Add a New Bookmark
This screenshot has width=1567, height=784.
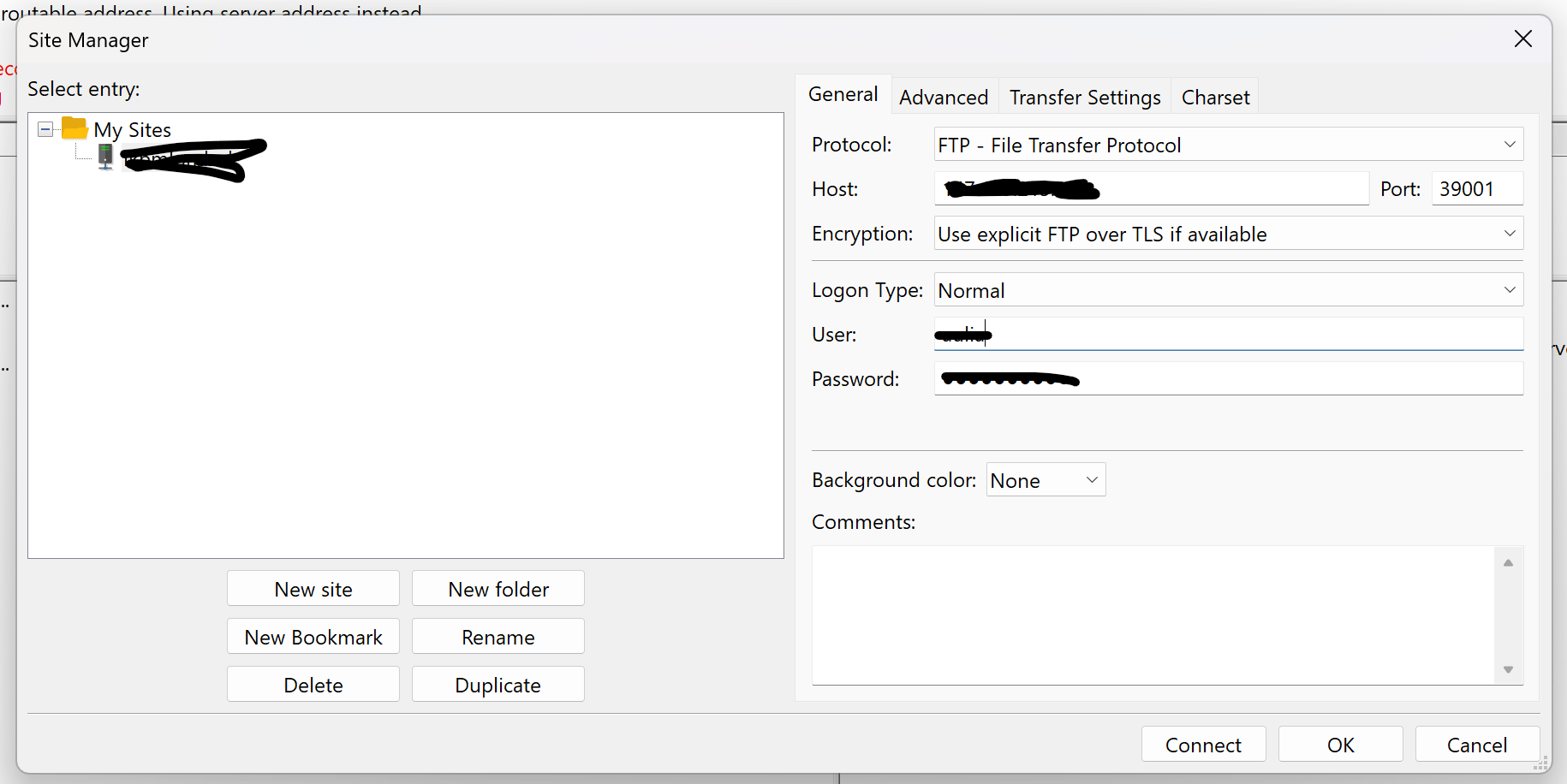tap(313, 636)
